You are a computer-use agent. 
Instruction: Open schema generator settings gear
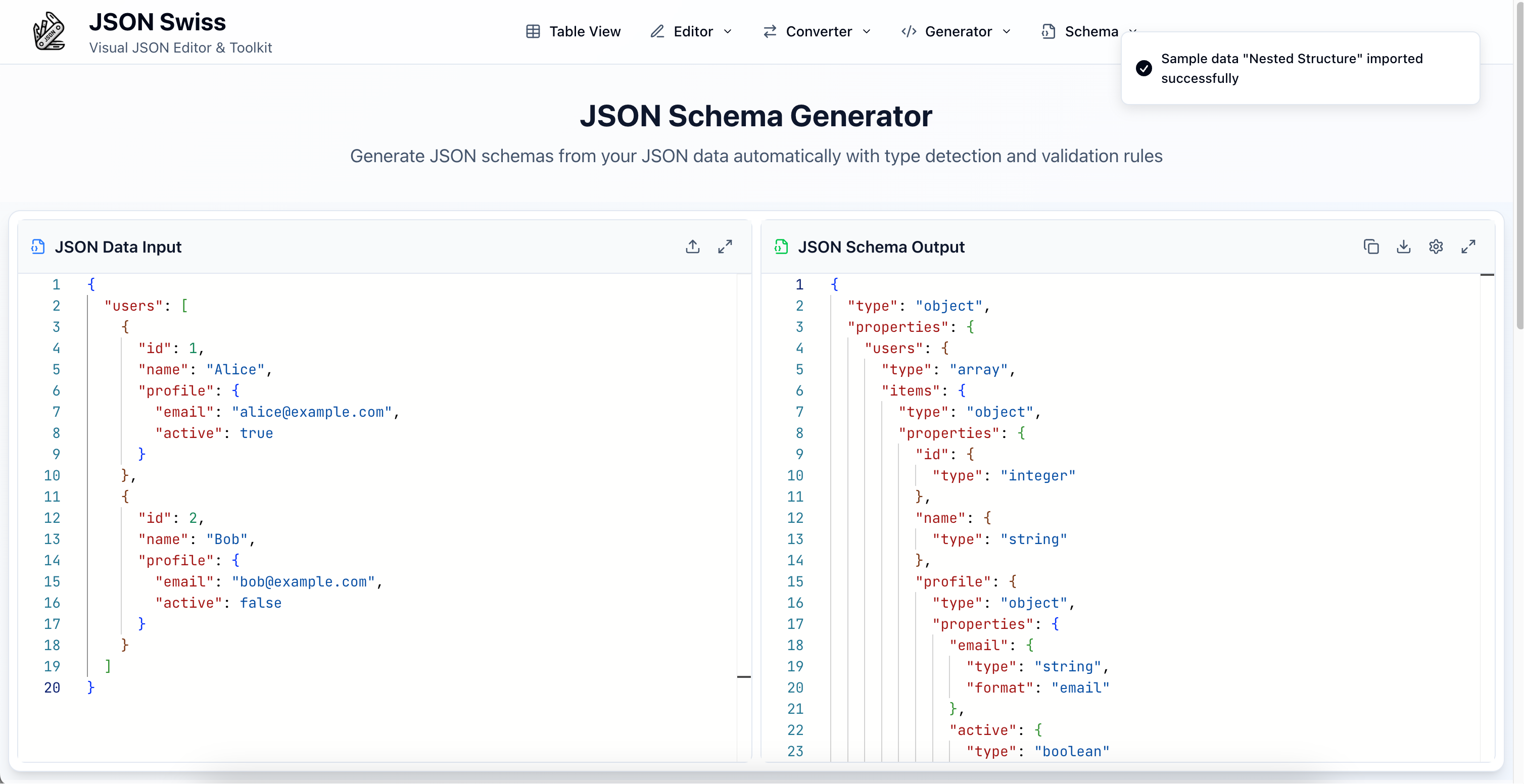[x=1436, y=247]
